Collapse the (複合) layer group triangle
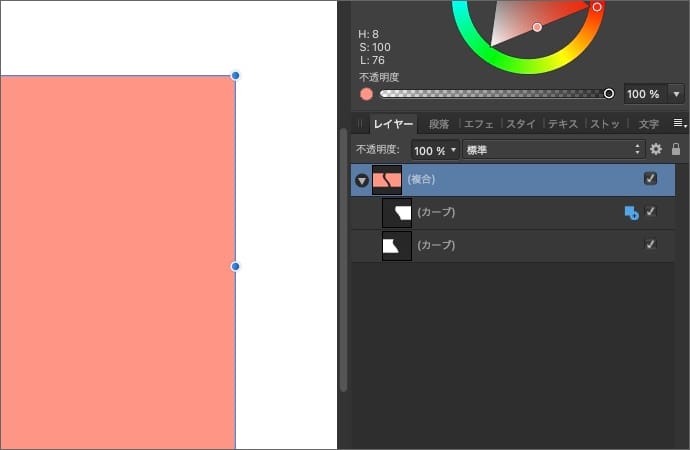This screenshot has width=690, height=450. pyautogui.click(x=361, y=181)
